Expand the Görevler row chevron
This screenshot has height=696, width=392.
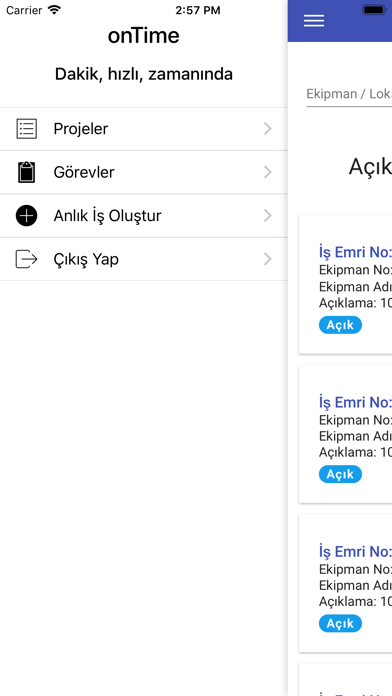point(267,172)
